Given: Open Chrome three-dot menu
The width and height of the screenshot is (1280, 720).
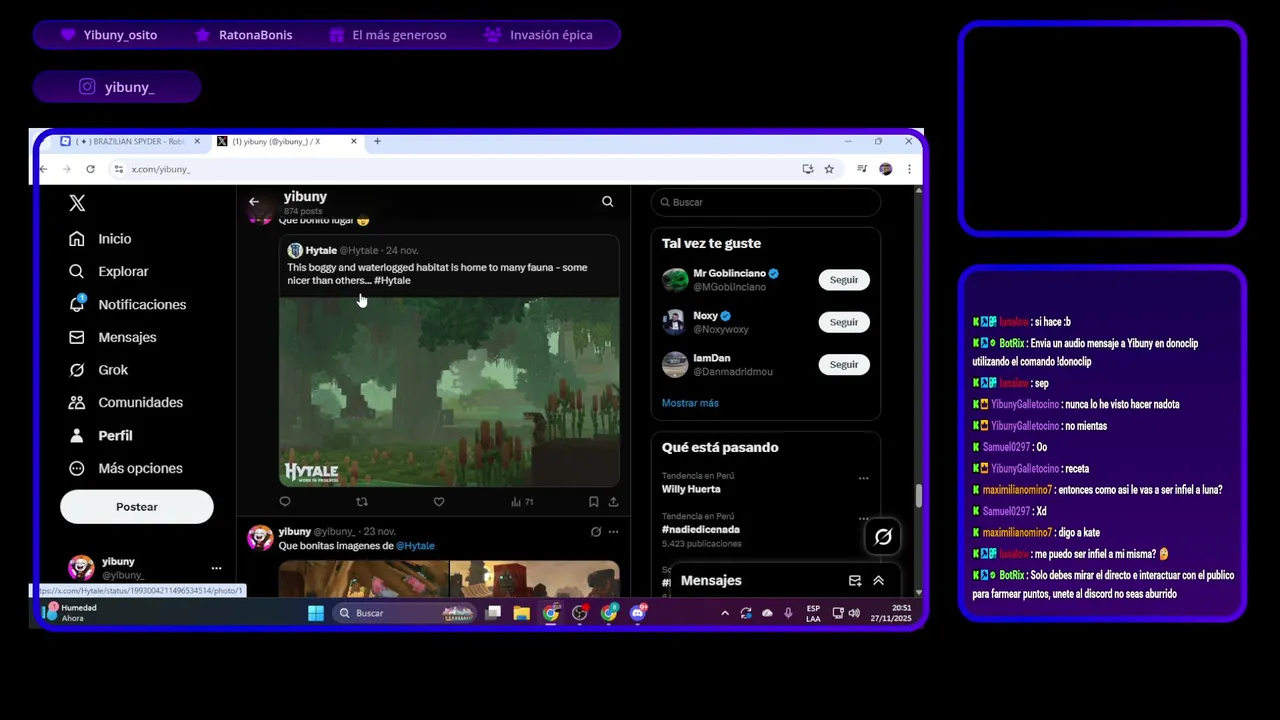Looking at the screenshot, I should click(x=909, y=169).
